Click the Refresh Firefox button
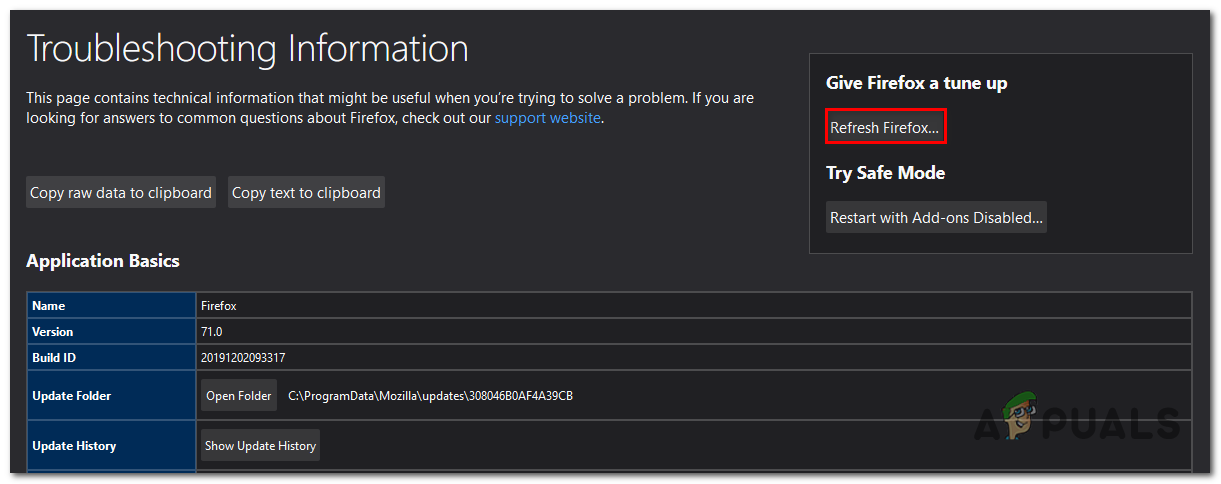1221x484 pixels. [885, 128]
